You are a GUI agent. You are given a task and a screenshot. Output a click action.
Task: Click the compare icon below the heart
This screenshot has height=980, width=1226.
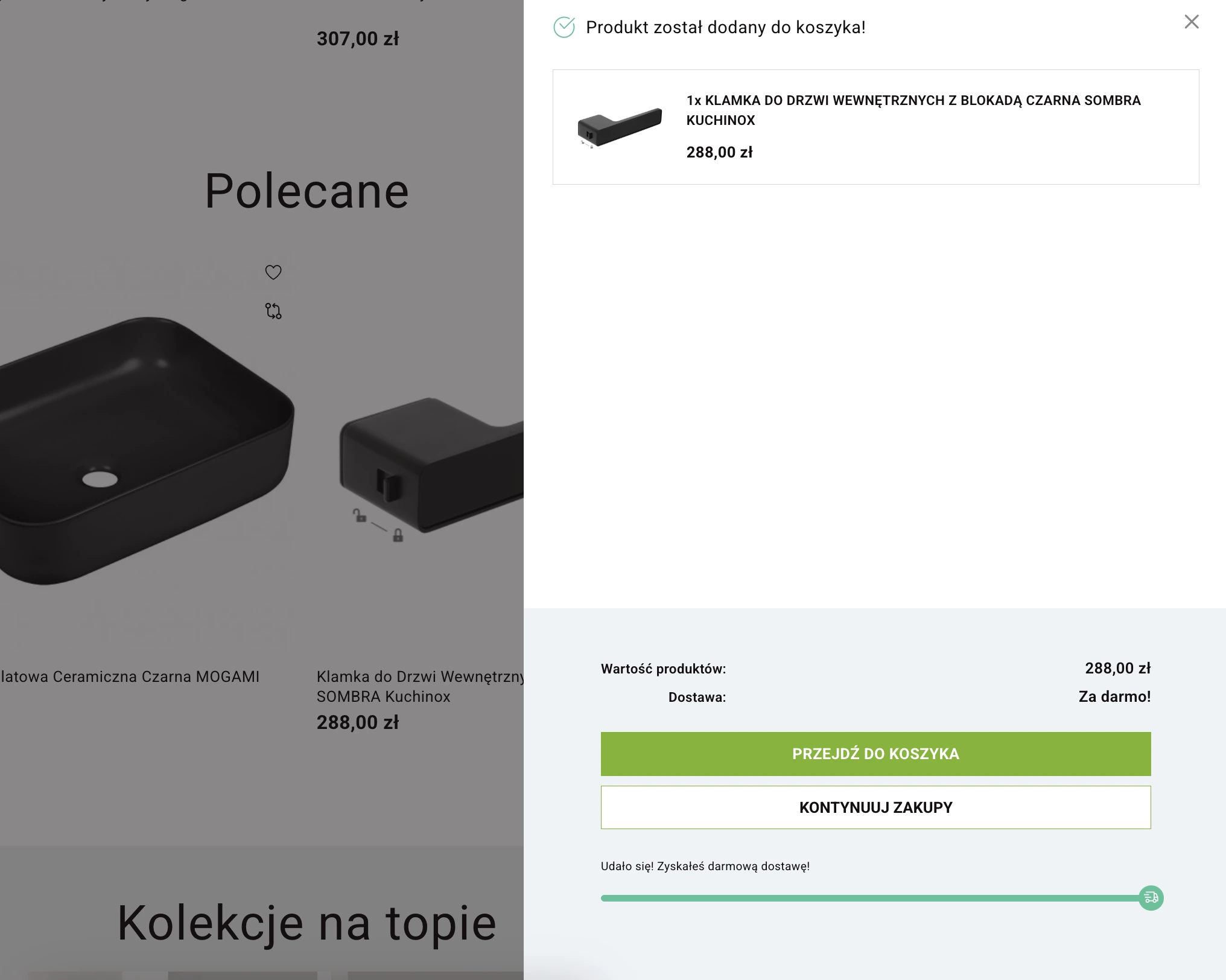point(273,311)
